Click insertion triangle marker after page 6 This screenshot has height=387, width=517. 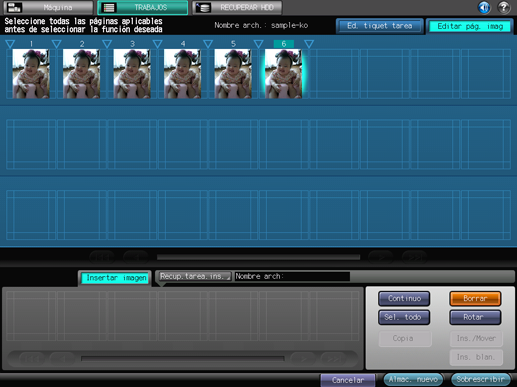[x=309, y=44]
